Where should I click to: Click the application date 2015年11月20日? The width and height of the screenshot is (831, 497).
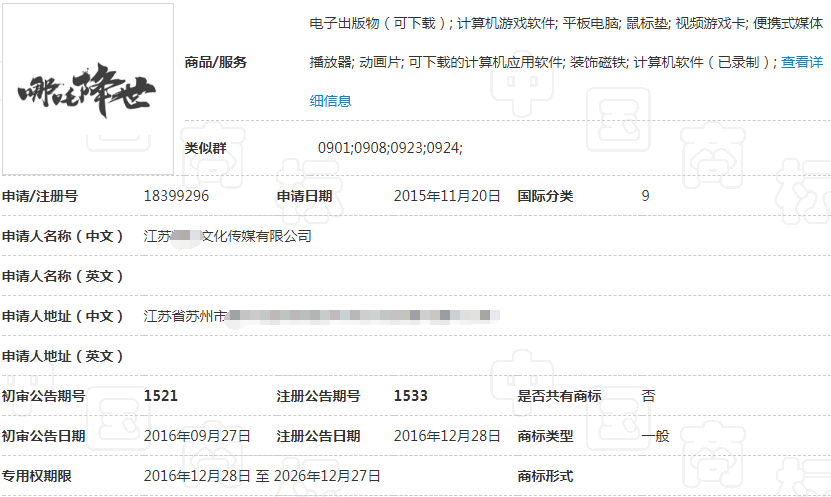tap(447, 196)
